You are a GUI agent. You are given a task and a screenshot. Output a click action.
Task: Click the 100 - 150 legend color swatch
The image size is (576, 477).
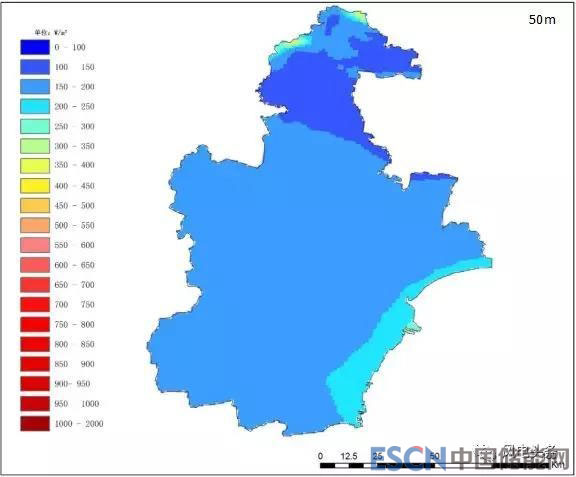click(x=35, y=67)
